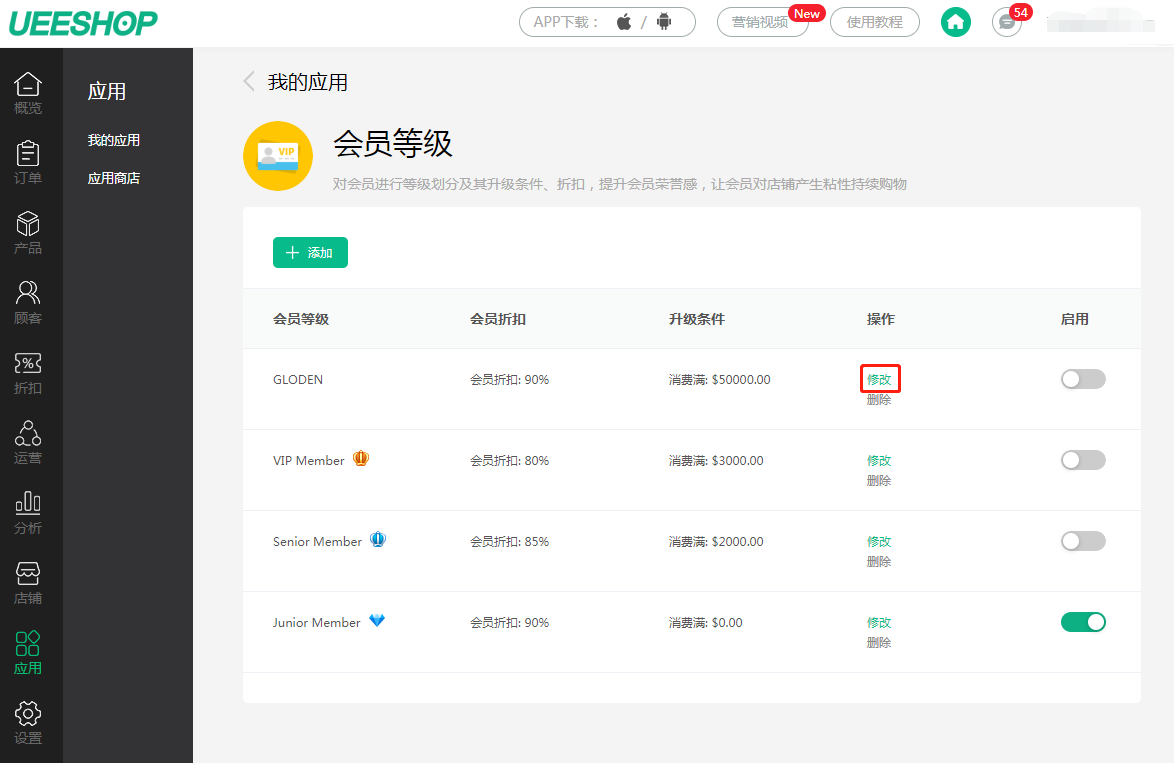Click the diamond icon beside Junior Member

(x=377, y=620)
